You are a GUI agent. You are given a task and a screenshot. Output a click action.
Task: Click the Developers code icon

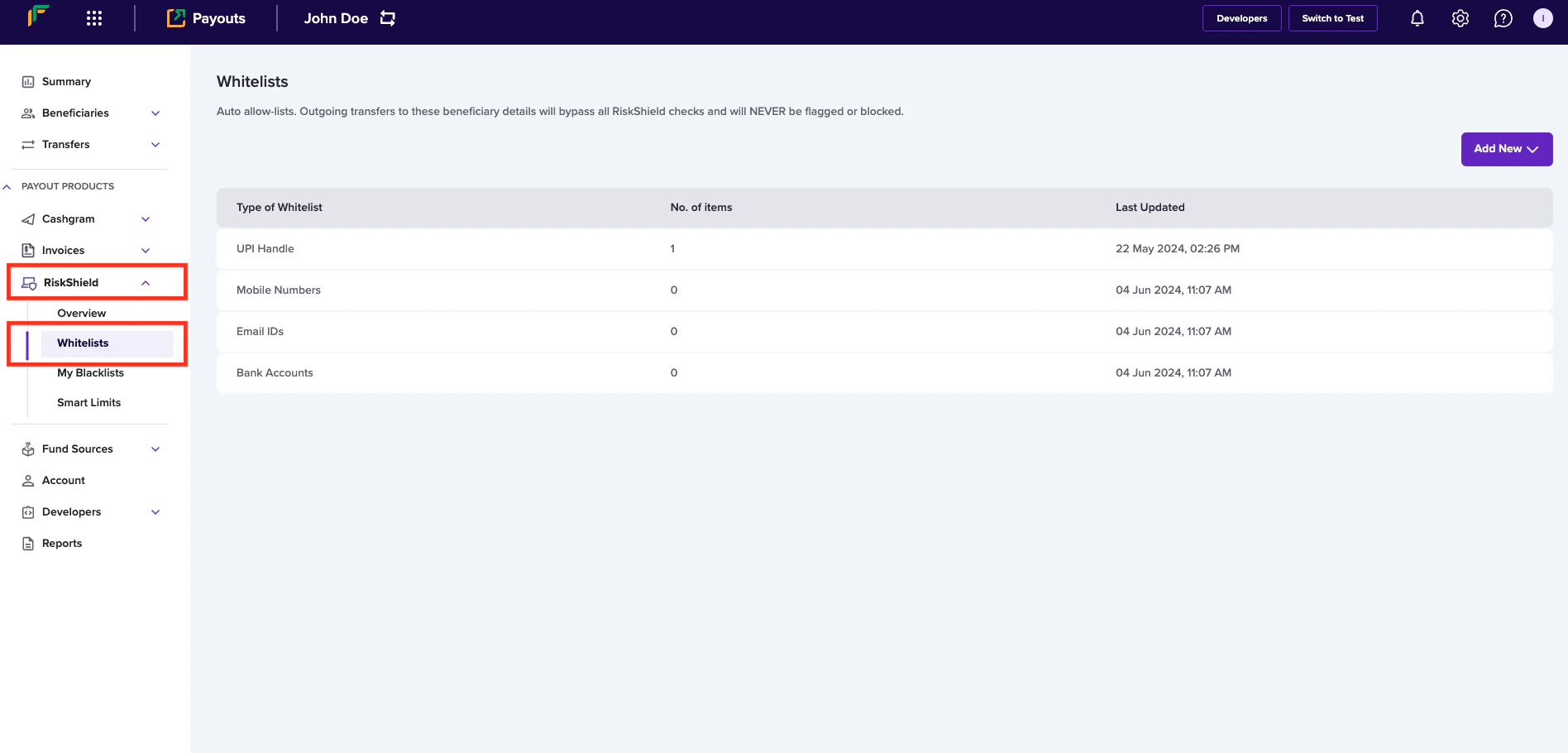click(x=28, y=512)
